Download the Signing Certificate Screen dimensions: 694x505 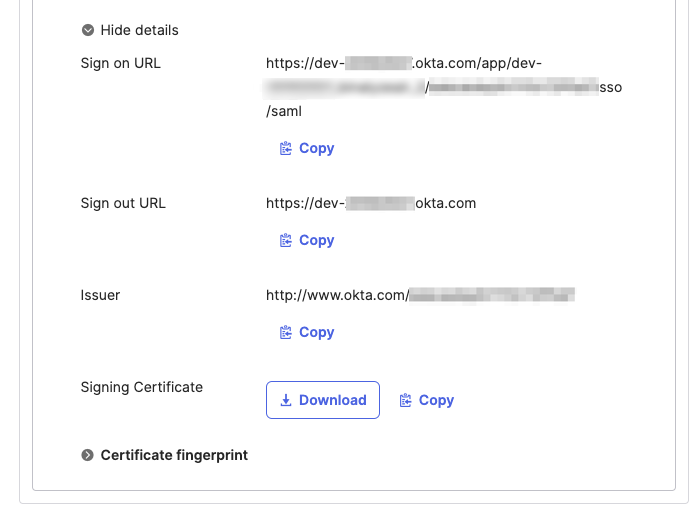click(x=323, y=400)
